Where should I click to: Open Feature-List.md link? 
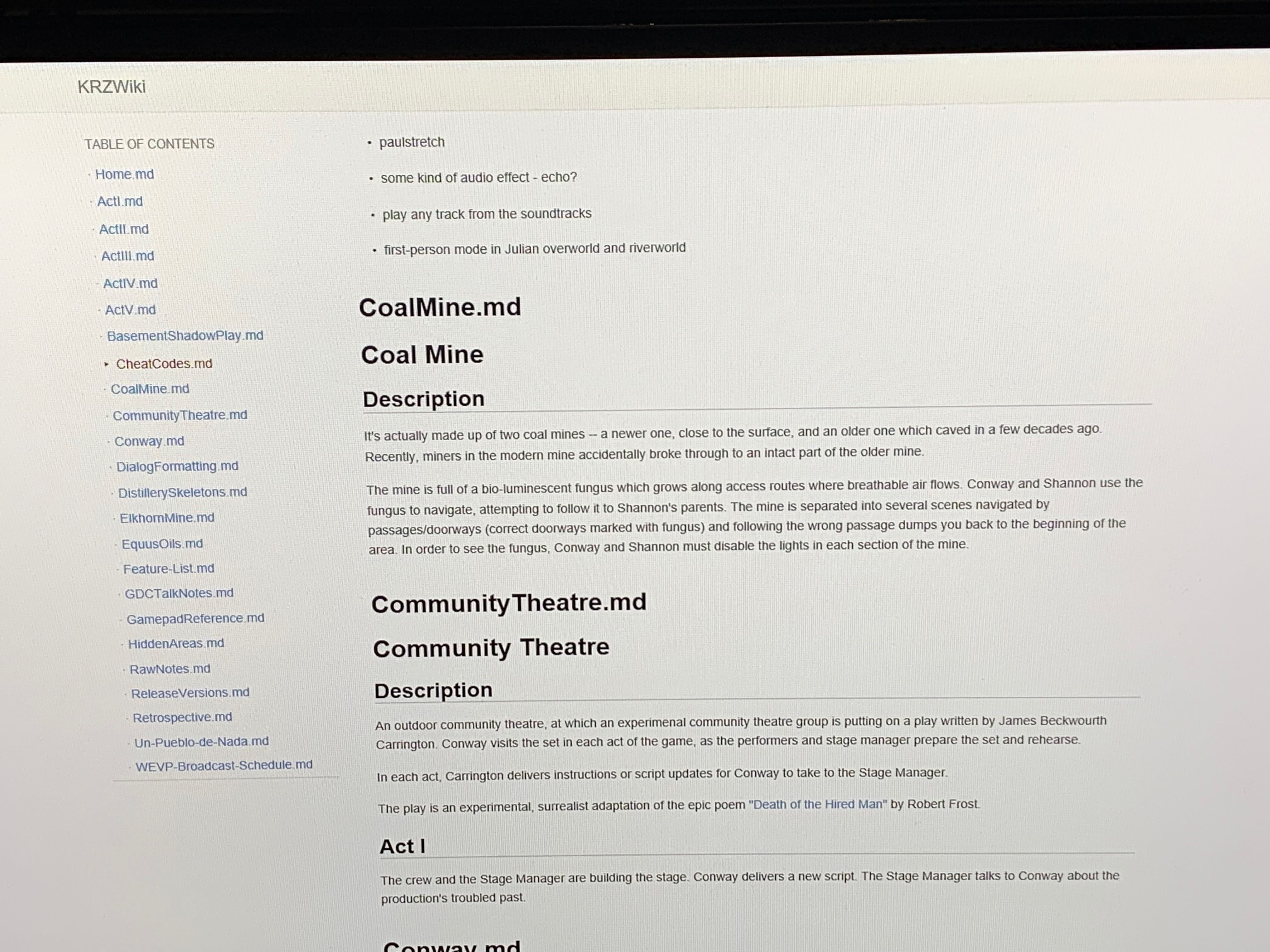169,569
